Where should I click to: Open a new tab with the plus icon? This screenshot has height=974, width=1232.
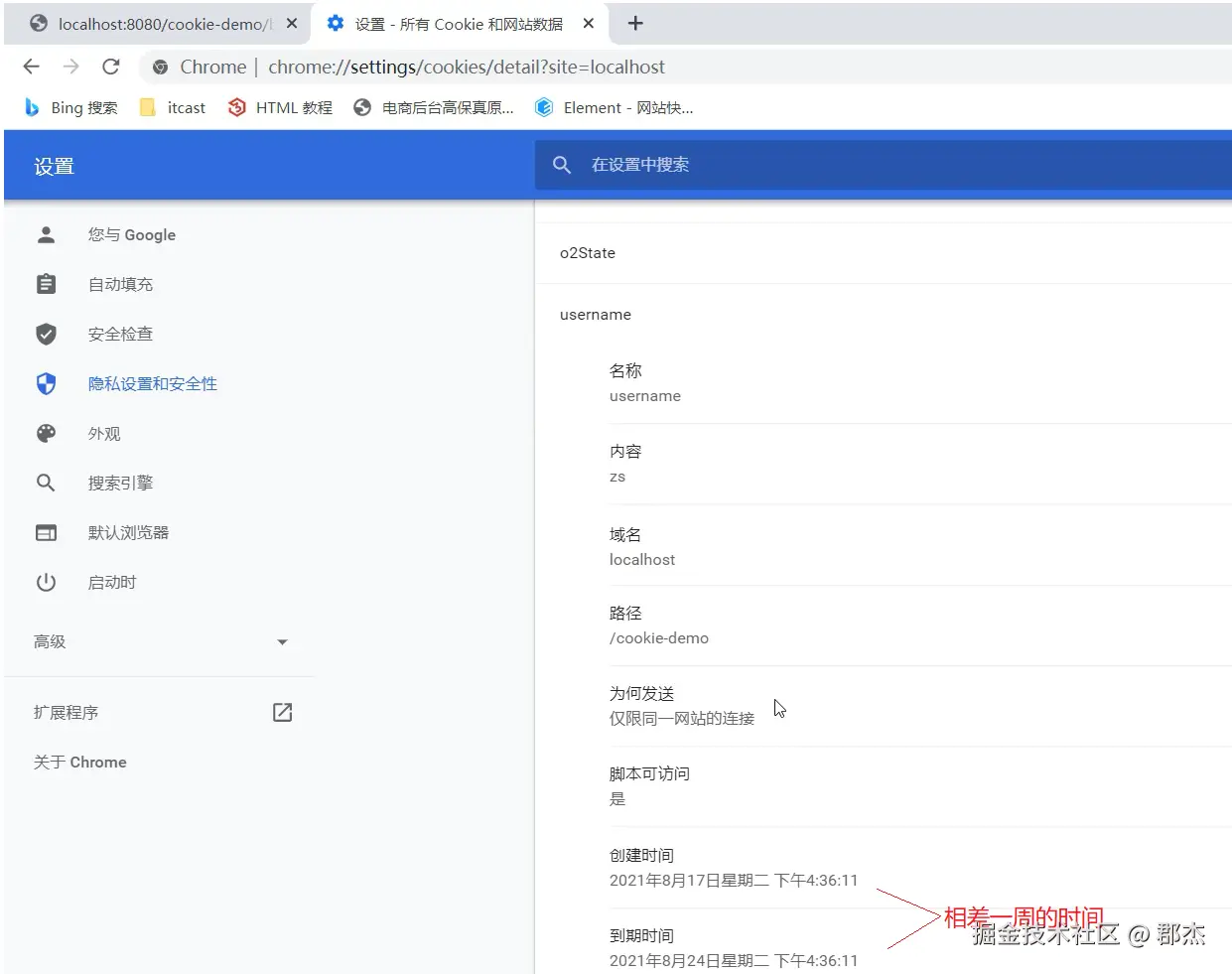635,23
